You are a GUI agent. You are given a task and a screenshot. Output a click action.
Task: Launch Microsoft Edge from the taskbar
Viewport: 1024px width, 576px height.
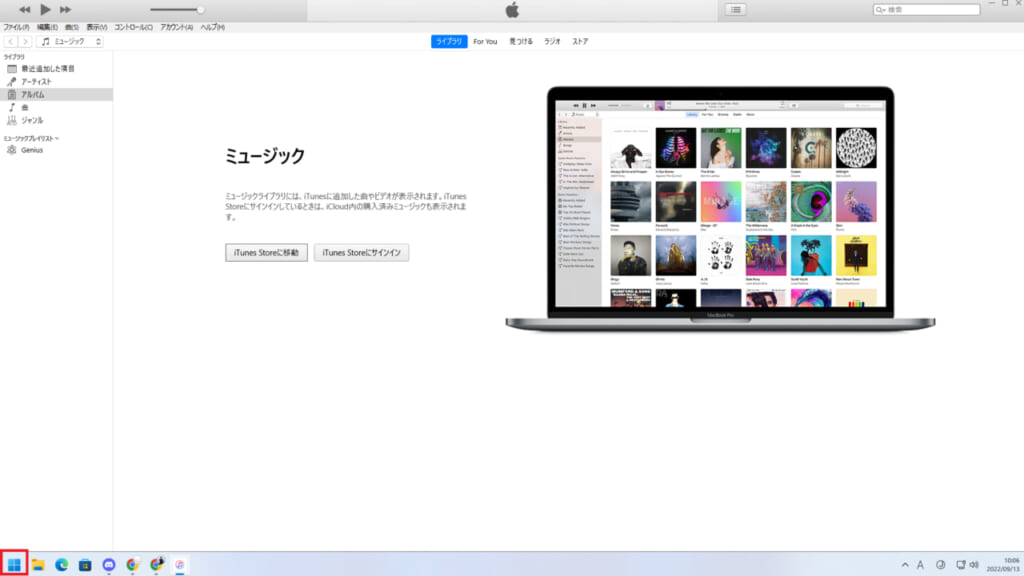coord(61,564)
